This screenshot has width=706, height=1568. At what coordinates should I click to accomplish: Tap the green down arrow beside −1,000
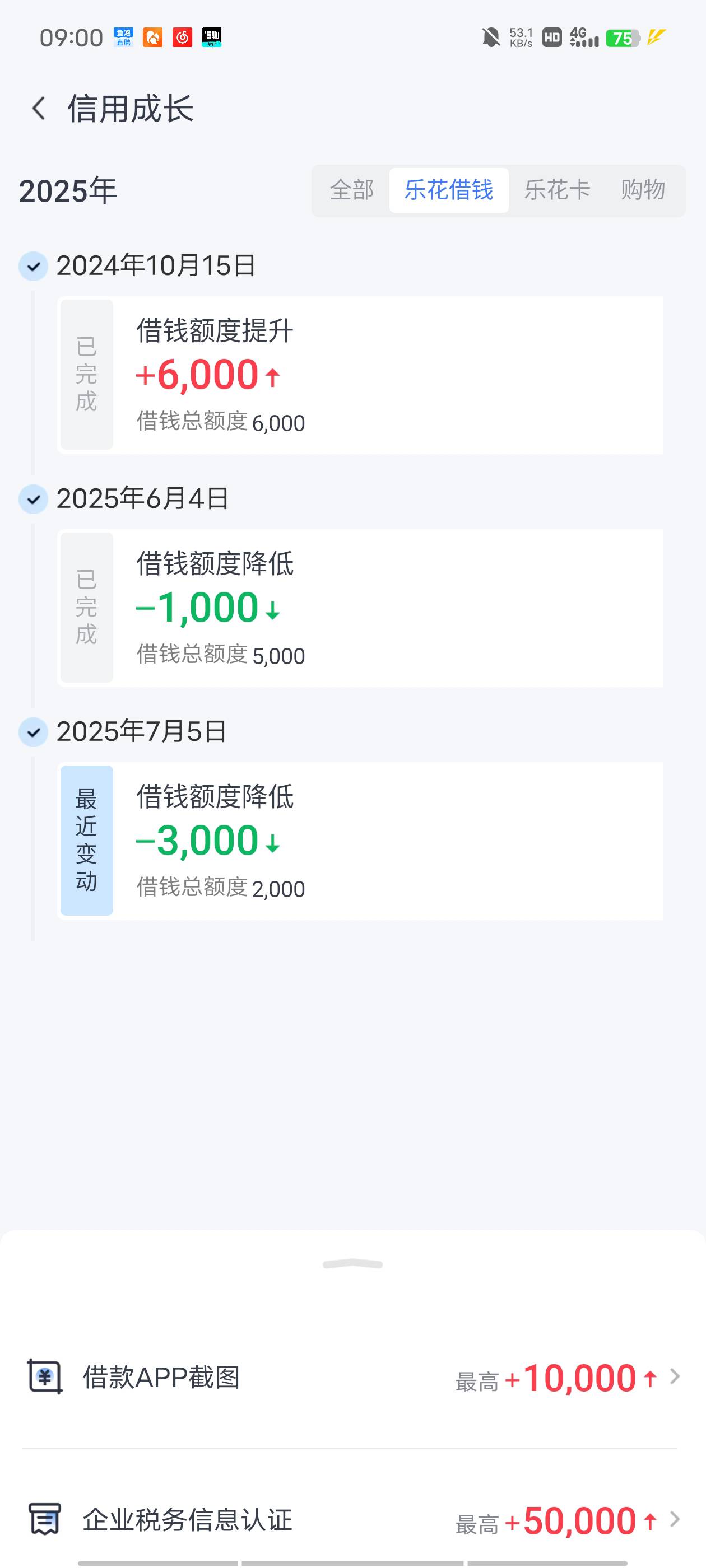(272, 610)
